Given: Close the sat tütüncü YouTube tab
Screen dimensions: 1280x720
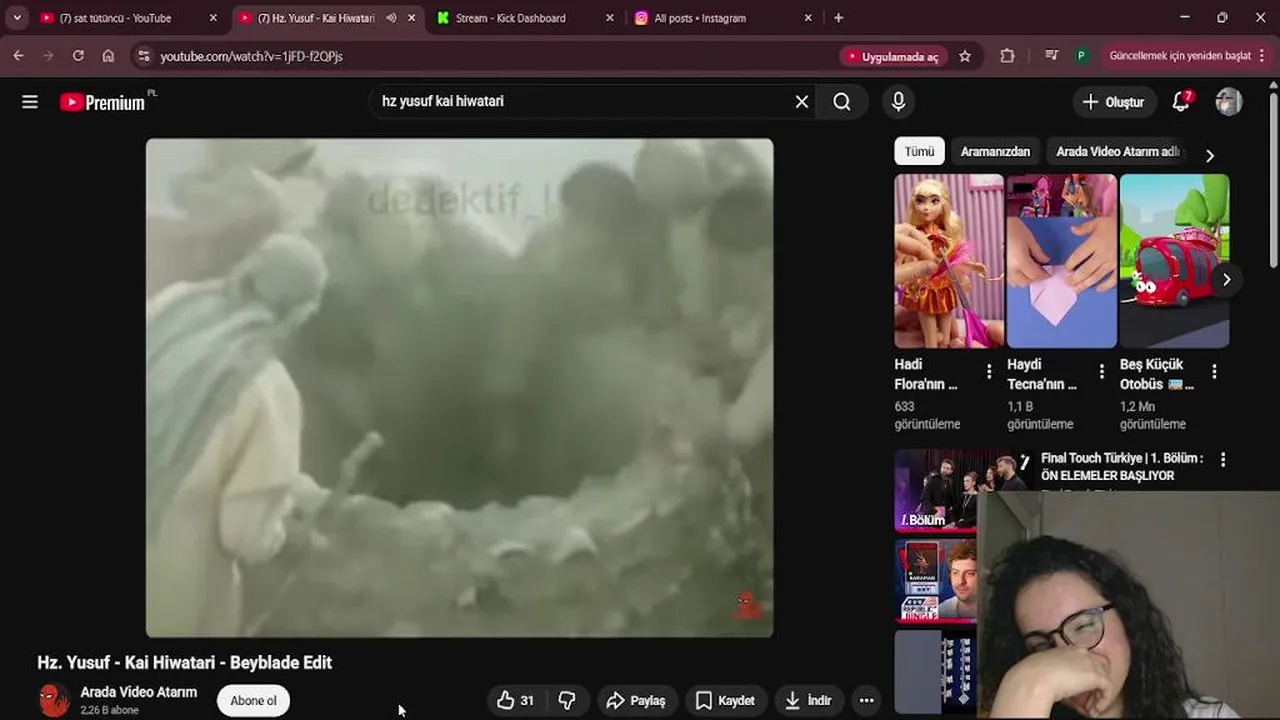Looking at the screenshot, I should pos(213,18).
